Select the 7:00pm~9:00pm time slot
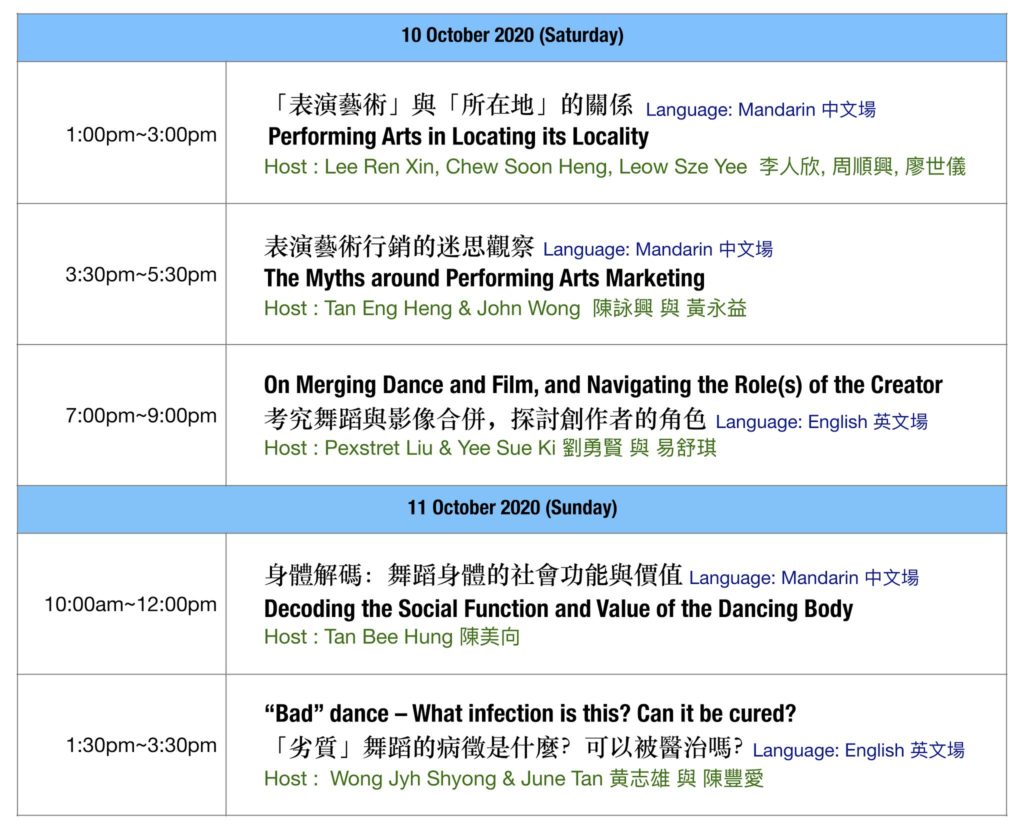This screenshot has height=831, width=1024. 141,416
